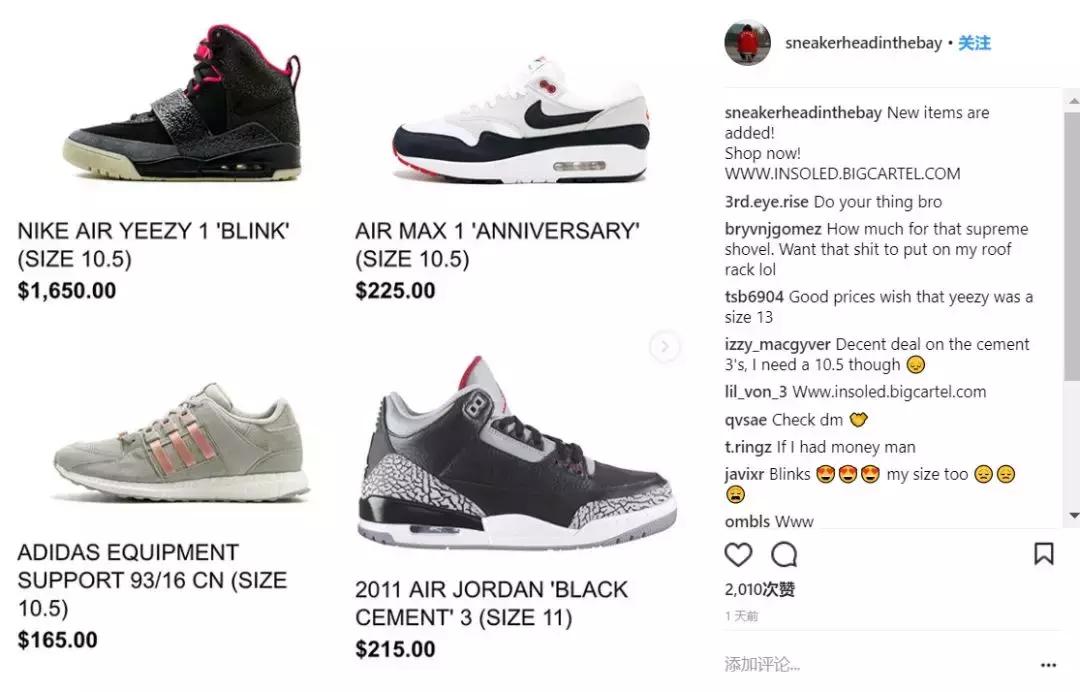Screen dimensions: 1080x692
Task: Open comments with the speech bubble icon
Action: (x=784, y=554)
